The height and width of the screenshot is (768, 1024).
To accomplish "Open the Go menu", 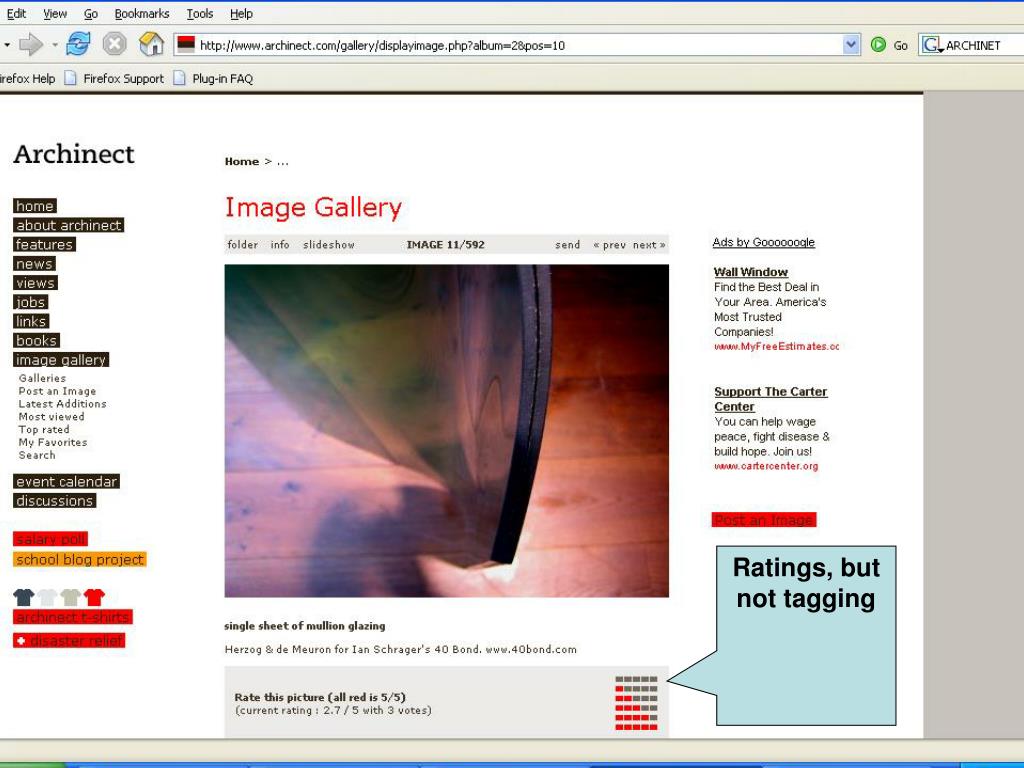I will [x=91, y=14].
